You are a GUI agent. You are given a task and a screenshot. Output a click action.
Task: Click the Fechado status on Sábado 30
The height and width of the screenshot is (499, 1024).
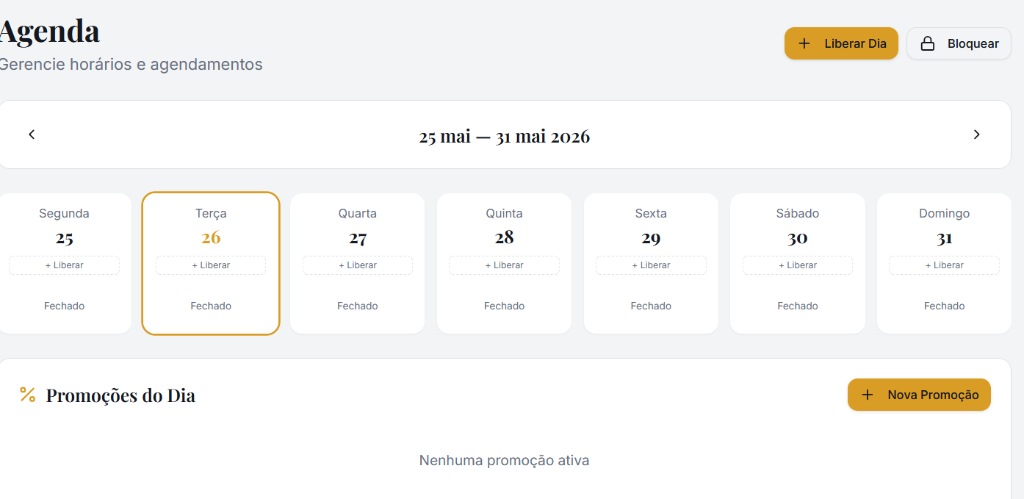[x=797, y=306]
